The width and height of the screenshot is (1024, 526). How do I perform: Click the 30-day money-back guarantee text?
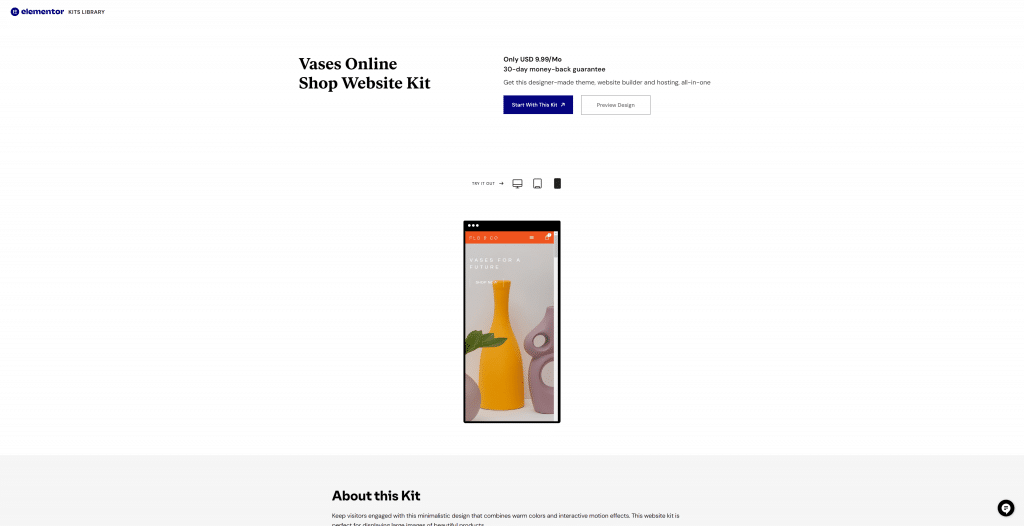click(x=554, y=69)
